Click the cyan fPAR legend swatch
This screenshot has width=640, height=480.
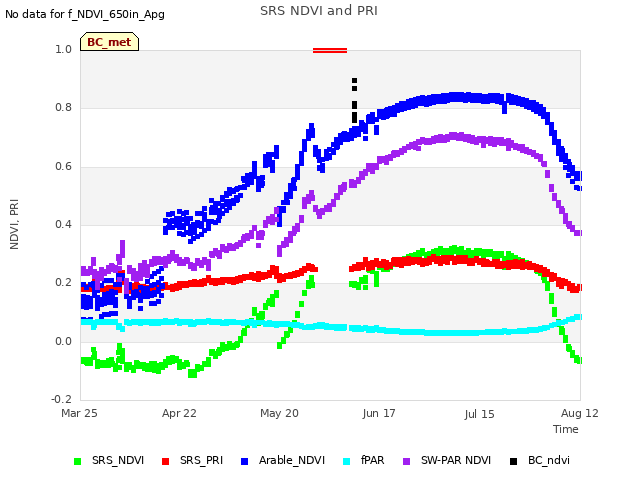coord(347,461)
